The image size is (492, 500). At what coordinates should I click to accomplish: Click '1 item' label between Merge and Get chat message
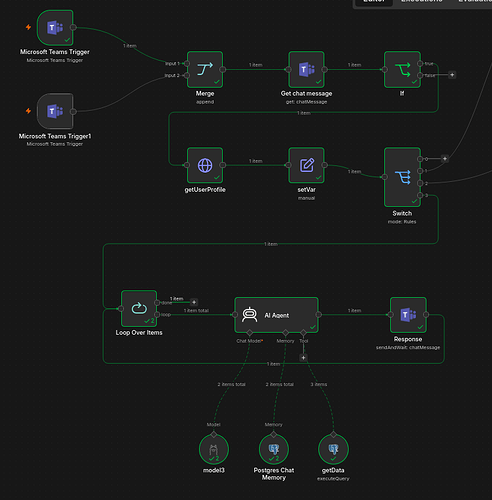[x=256, y=65]
